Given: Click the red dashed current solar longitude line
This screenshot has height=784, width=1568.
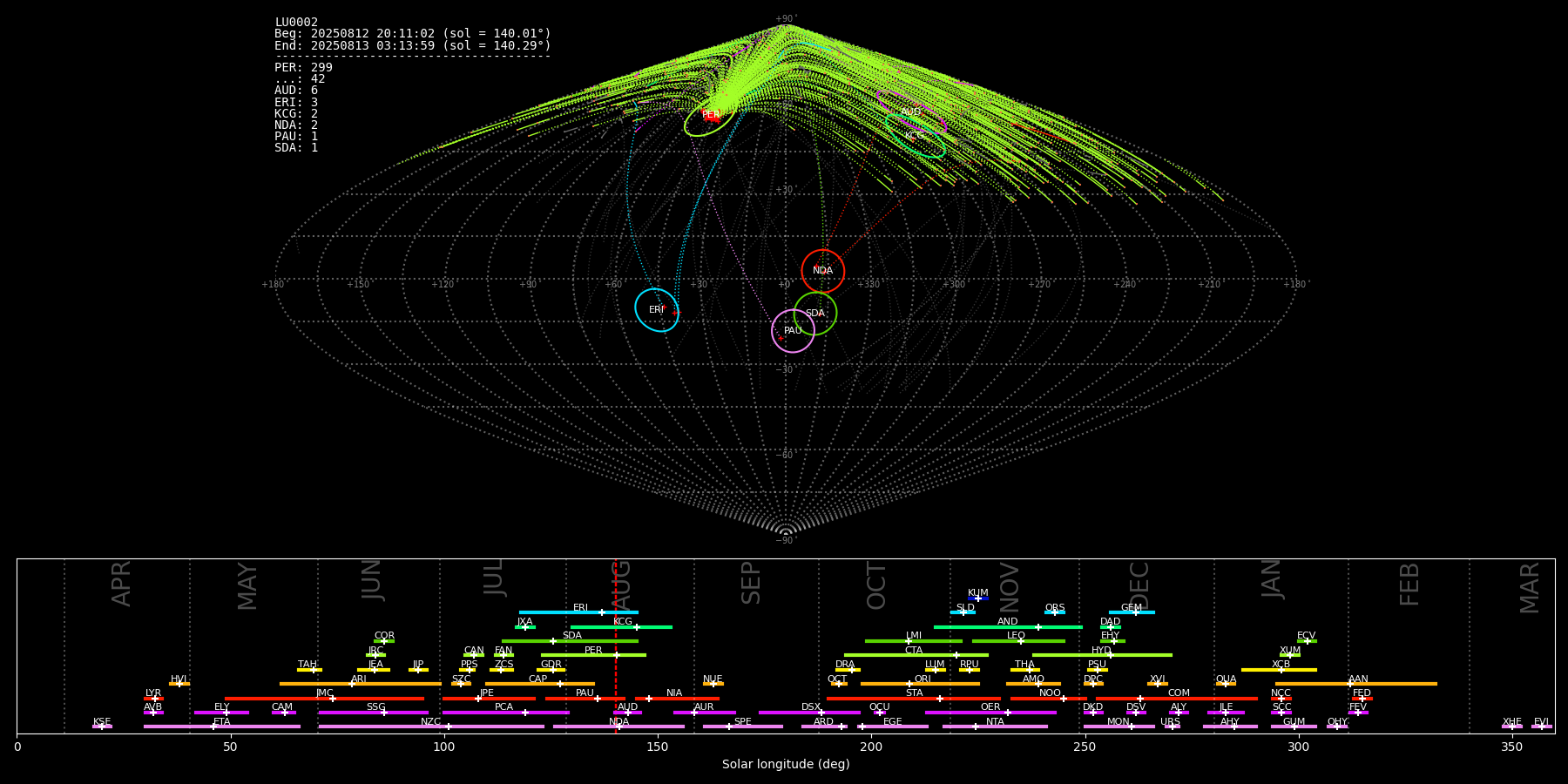Looking at the screenshot, I should (616, 645).
